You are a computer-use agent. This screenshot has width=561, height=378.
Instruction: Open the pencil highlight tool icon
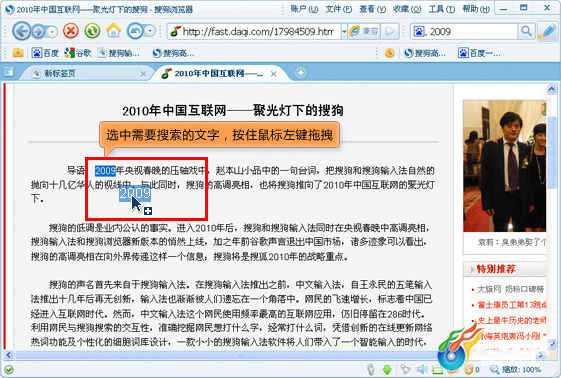[547, 31]
